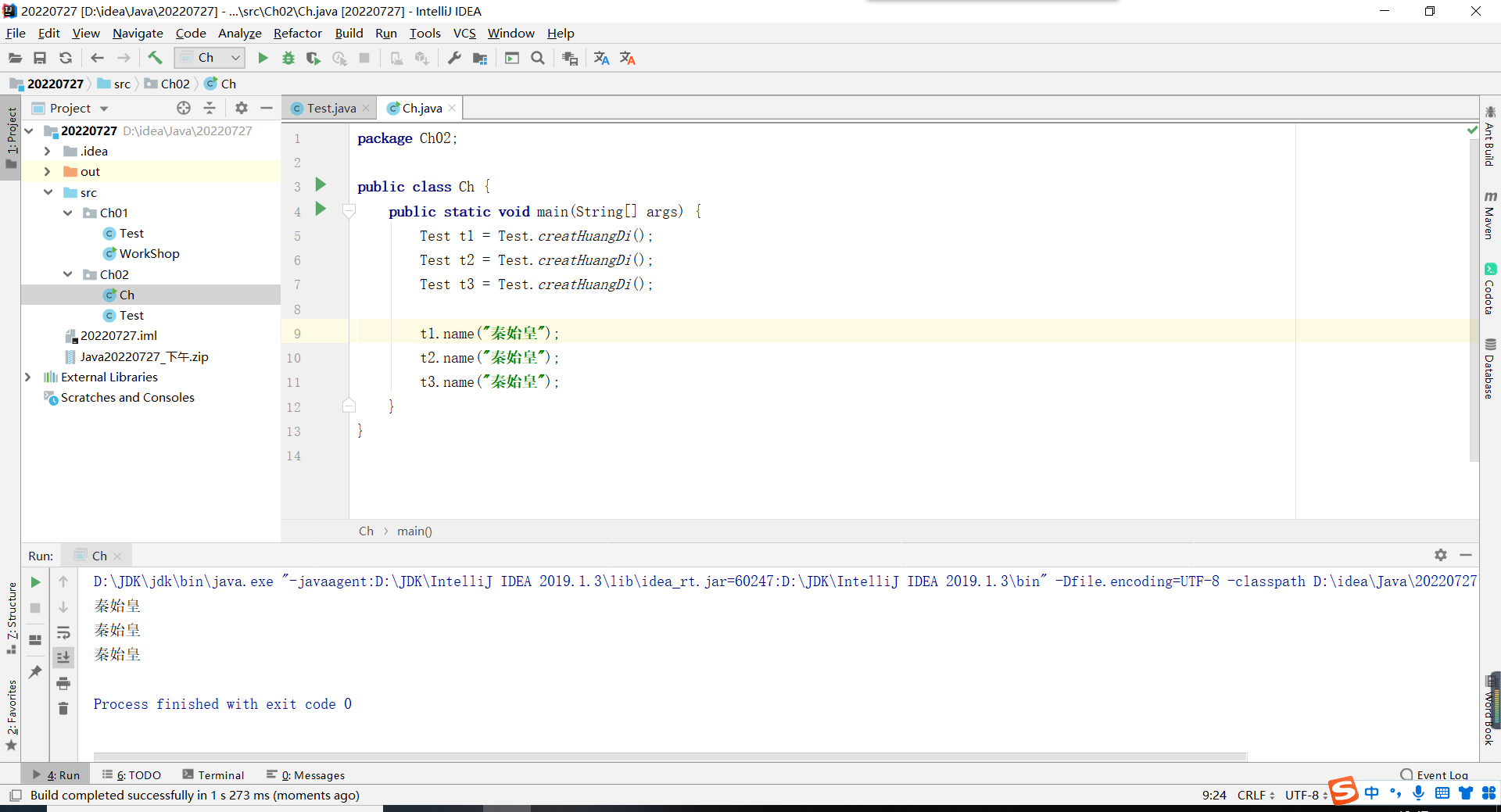Open Run panel settings gear
This screenshot has height=812, width=1501.
pos(1441,555)
